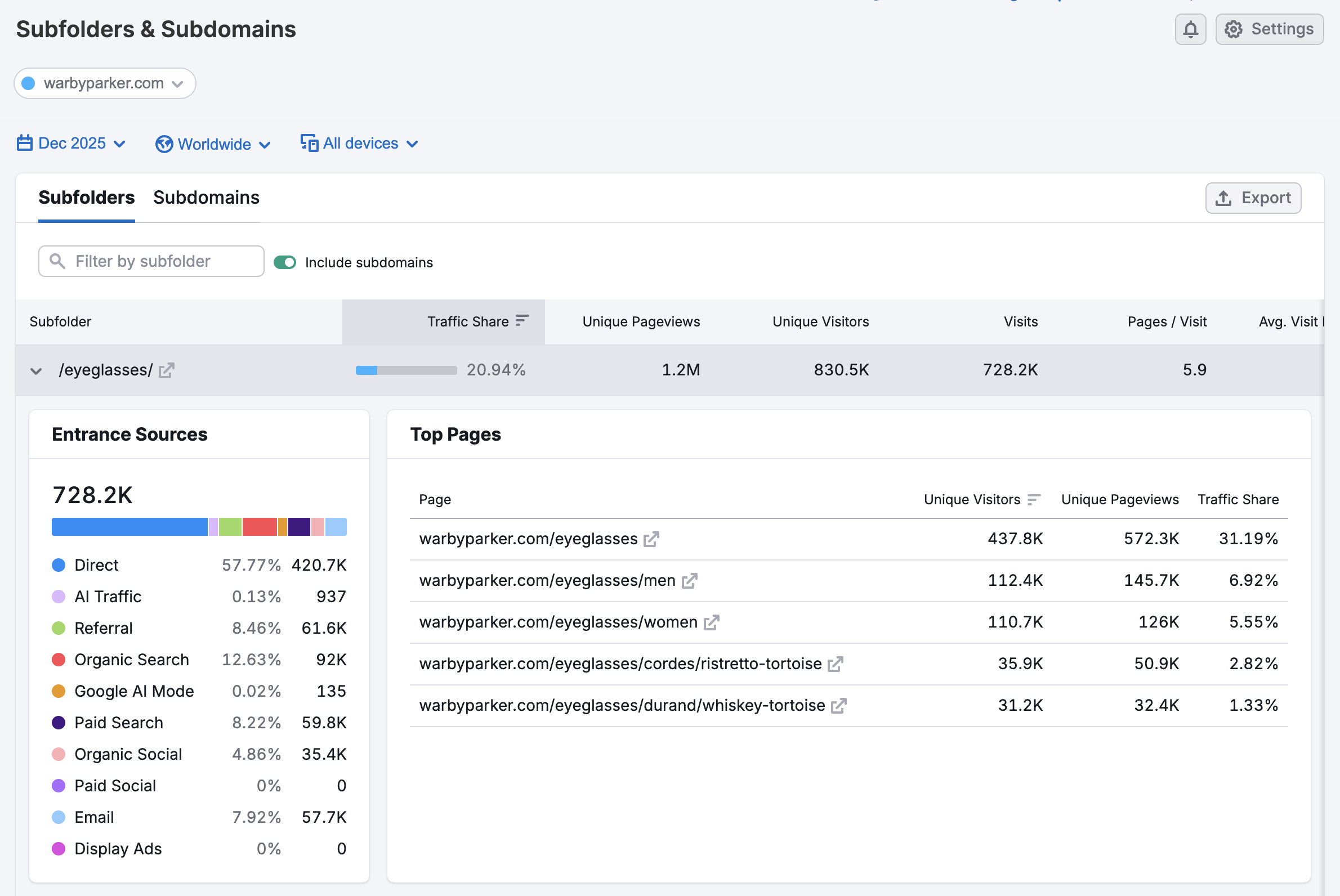Image resolution: width=1340 pixels, height=896 pixels.
Task: Switch to the Subdomains tab
Action: [207, 198]
